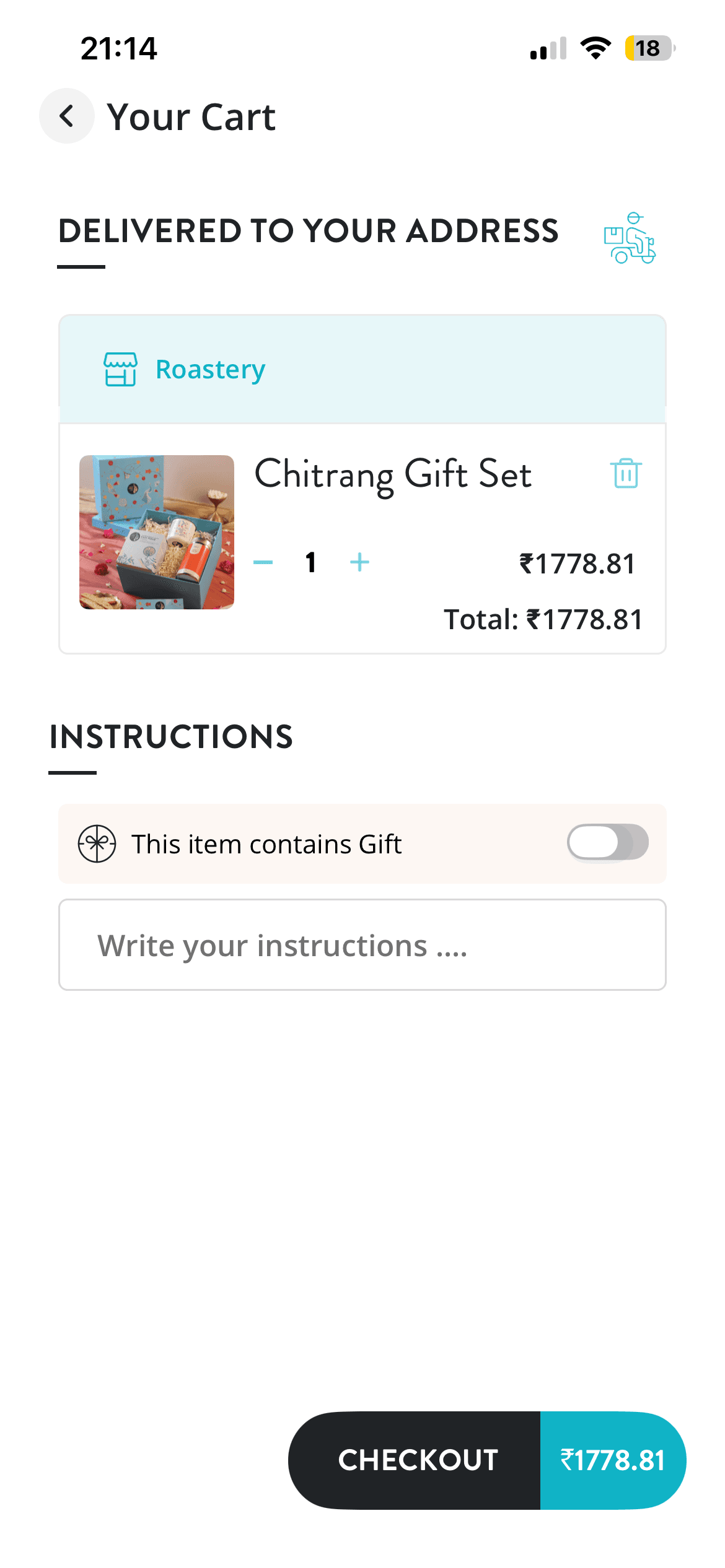
Task: Tap the Wi-Fi status icon
Action: [595, 48]
